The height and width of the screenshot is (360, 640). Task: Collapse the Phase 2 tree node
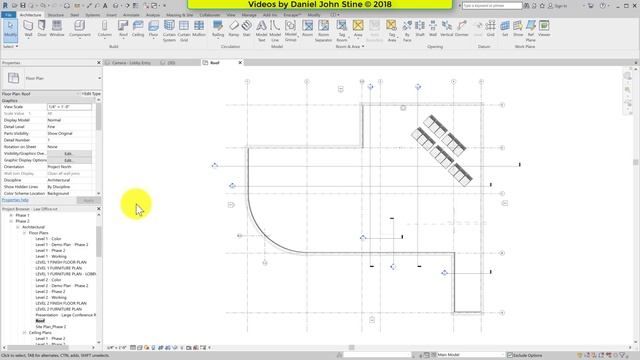(11, 221)
